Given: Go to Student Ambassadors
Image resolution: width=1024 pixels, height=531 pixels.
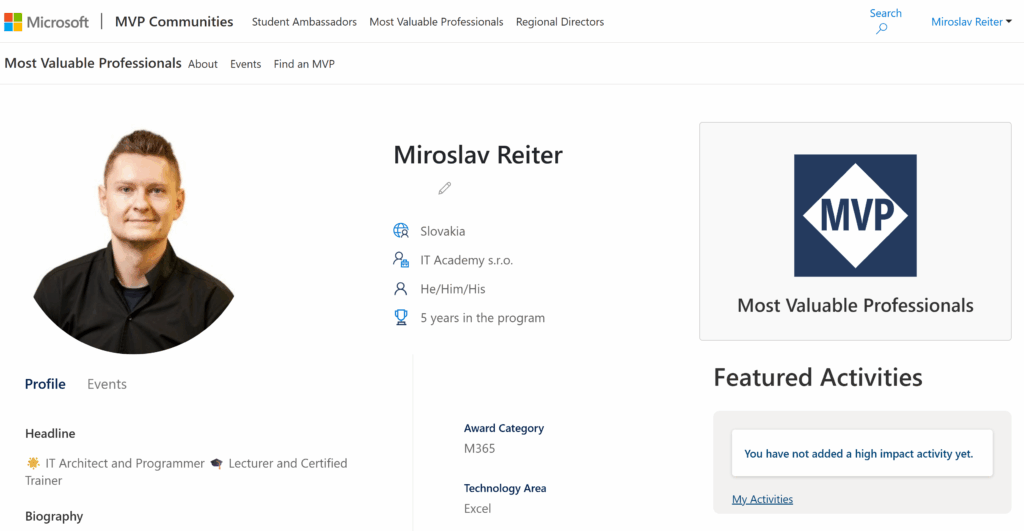Looking at the screenshot, I should click(304, 22).
